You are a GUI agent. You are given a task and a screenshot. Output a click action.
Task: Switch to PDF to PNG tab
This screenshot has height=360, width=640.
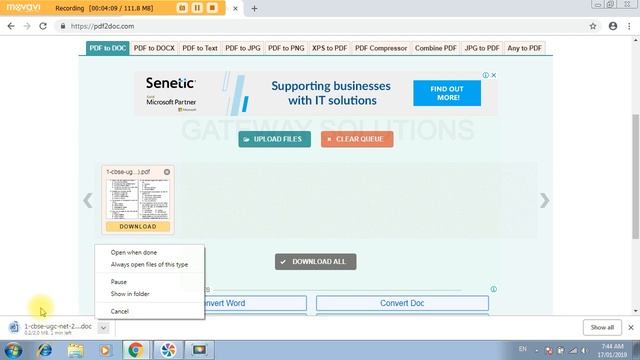(x=286, y=48)
